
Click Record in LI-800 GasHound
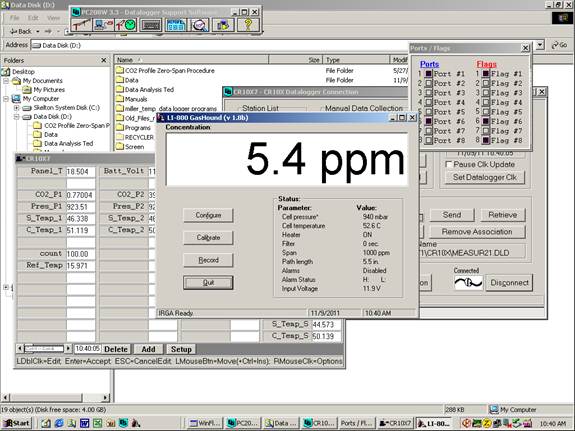(208, 260)
